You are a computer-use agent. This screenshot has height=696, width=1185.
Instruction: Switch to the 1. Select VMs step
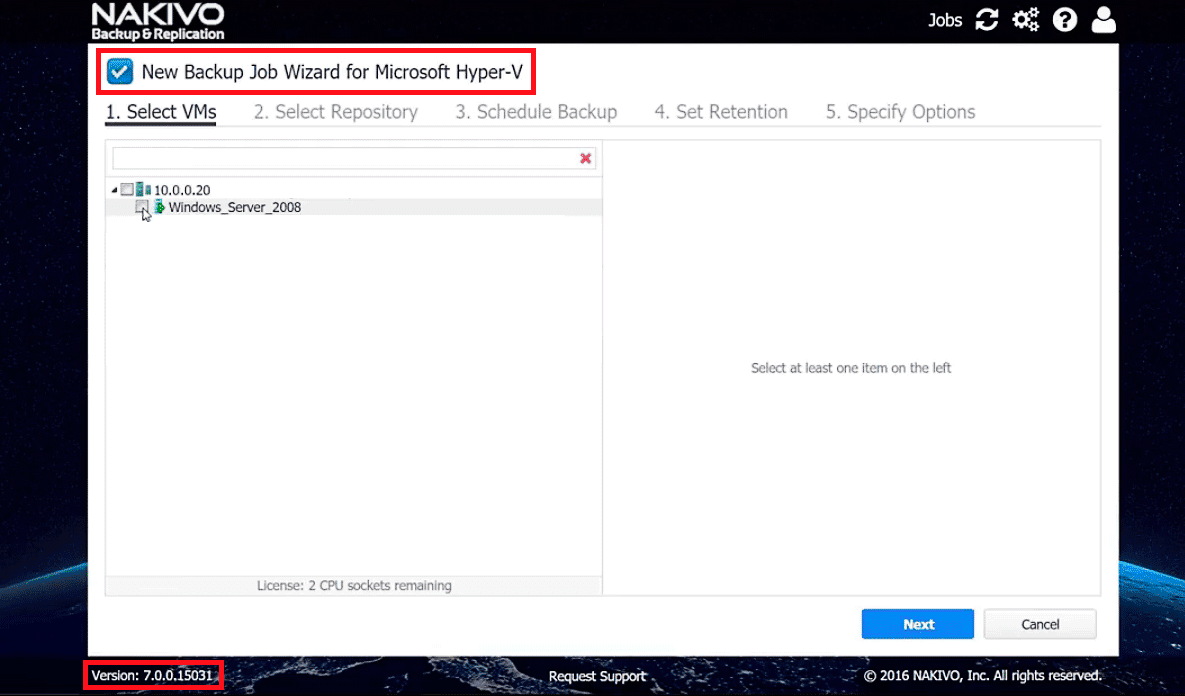(161, 112)
